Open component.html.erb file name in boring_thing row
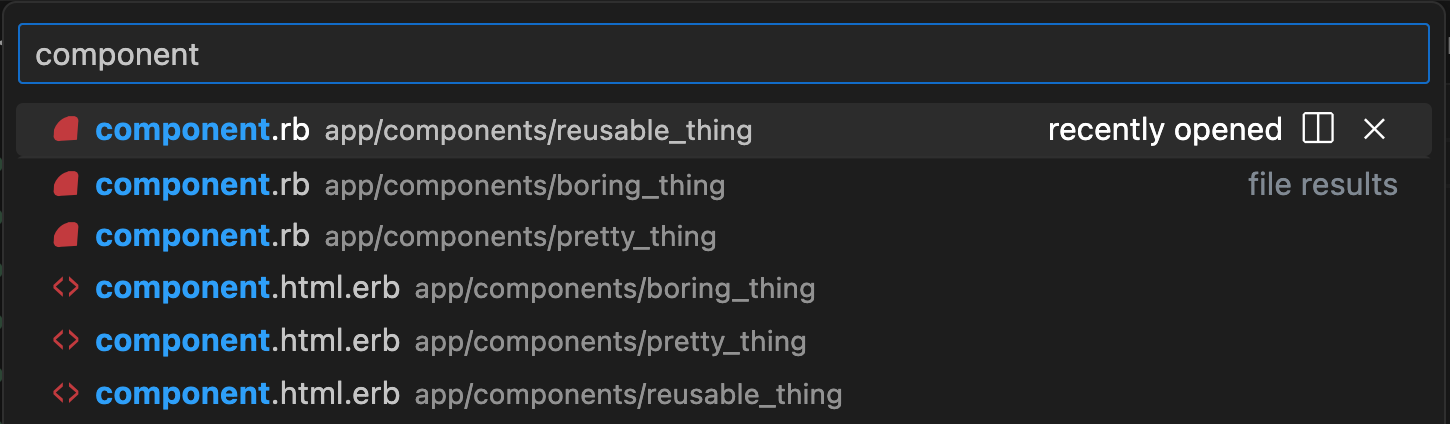This screenshot has height=424, width=1450. 247,288
